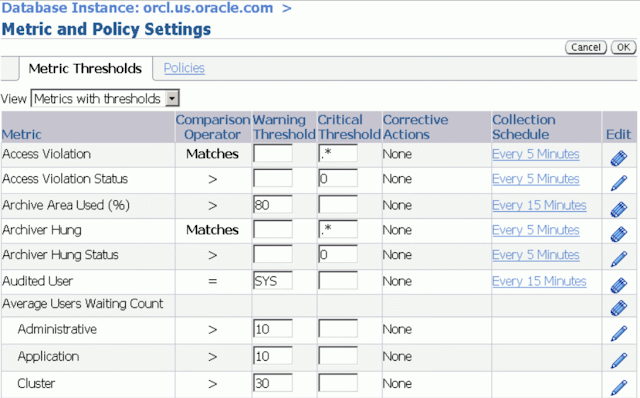The image size is (640, 398).
Task: Open Every 5 Minutes schedule for Archiver Hung
Action: [536, 230]
